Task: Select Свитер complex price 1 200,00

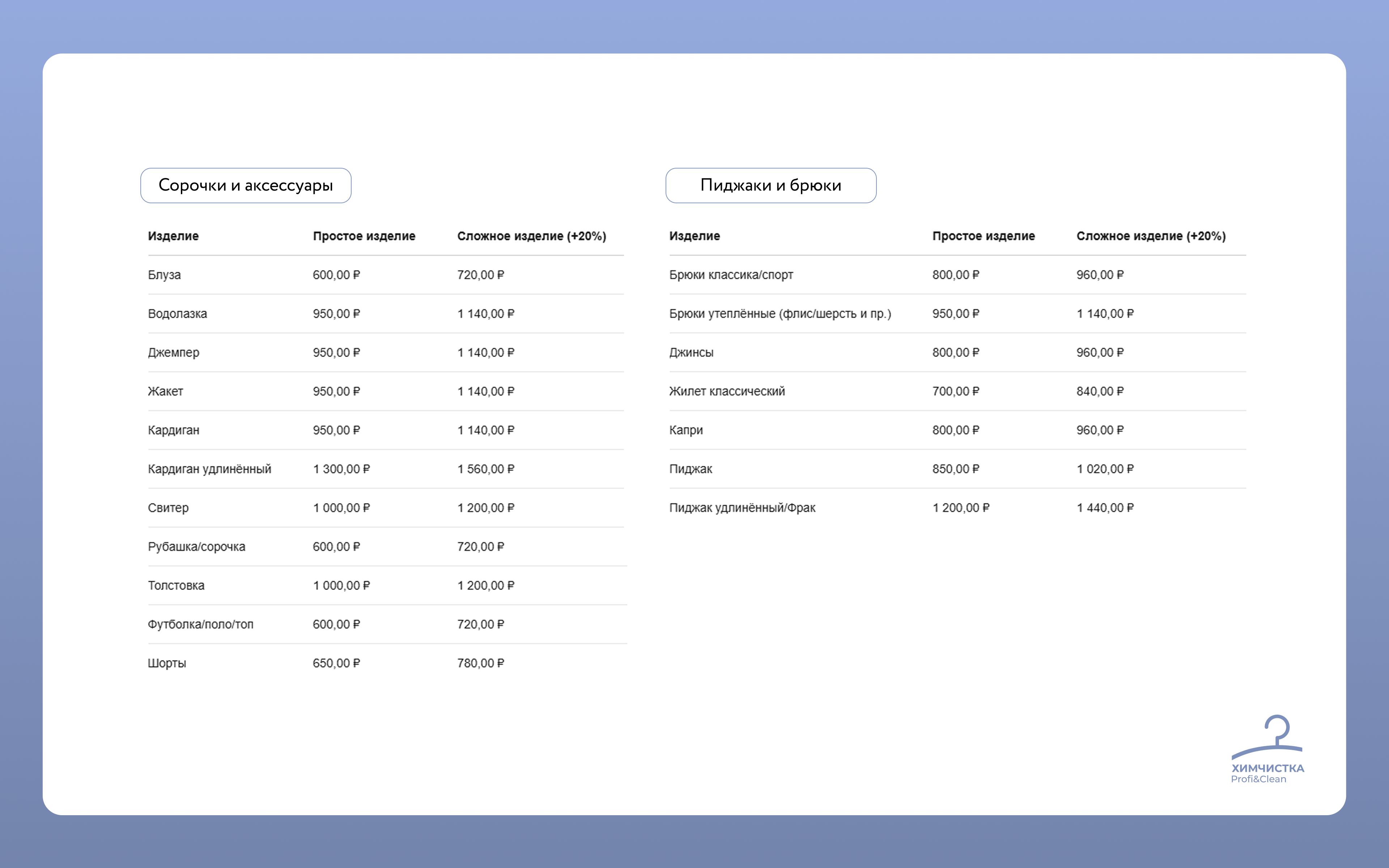Action: tap(485, 508)
